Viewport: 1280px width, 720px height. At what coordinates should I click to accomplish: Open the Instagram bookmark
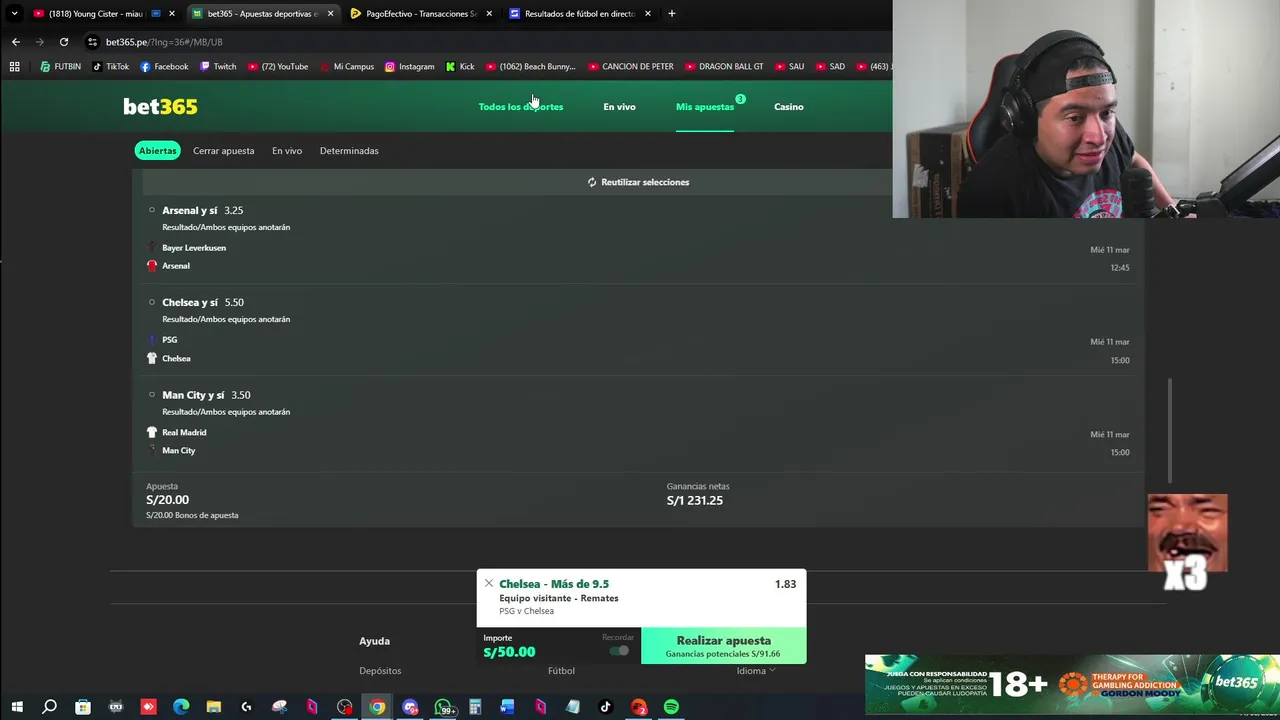pyautogui.click(x=409, y=67)
